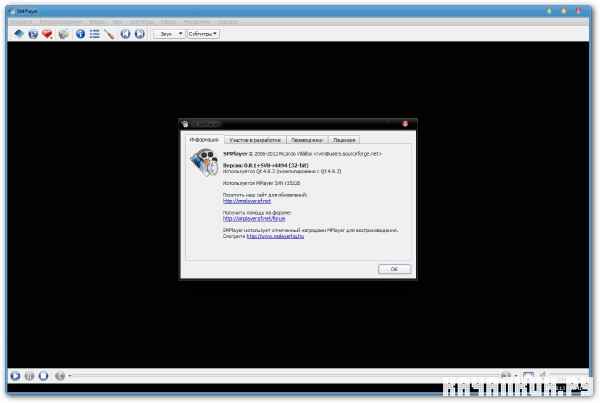Switch to the Участие в разработке tab
This screenshot has height=403, width=600.
click(x=255, y=140)
